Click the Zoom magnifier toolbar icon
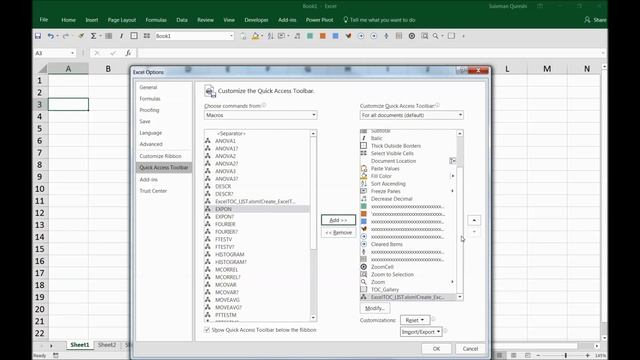The height and width of the screenshot is (360, 640). coord(436,36)
